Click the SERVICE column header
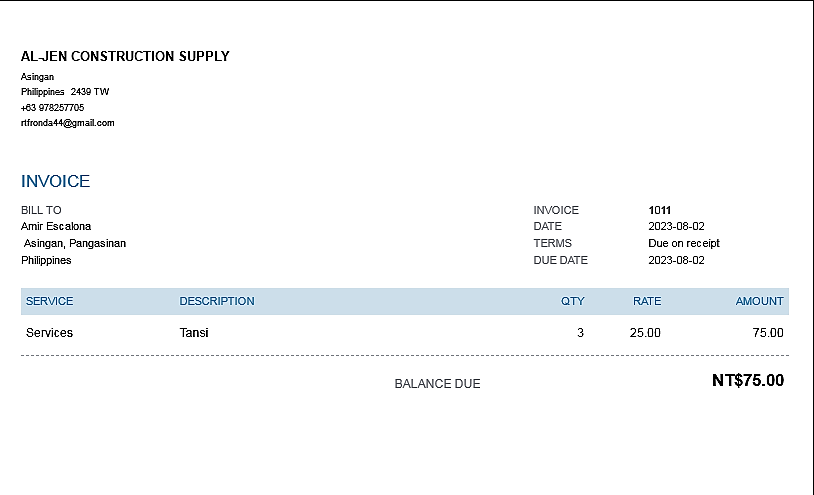 [x=50, y=301]
